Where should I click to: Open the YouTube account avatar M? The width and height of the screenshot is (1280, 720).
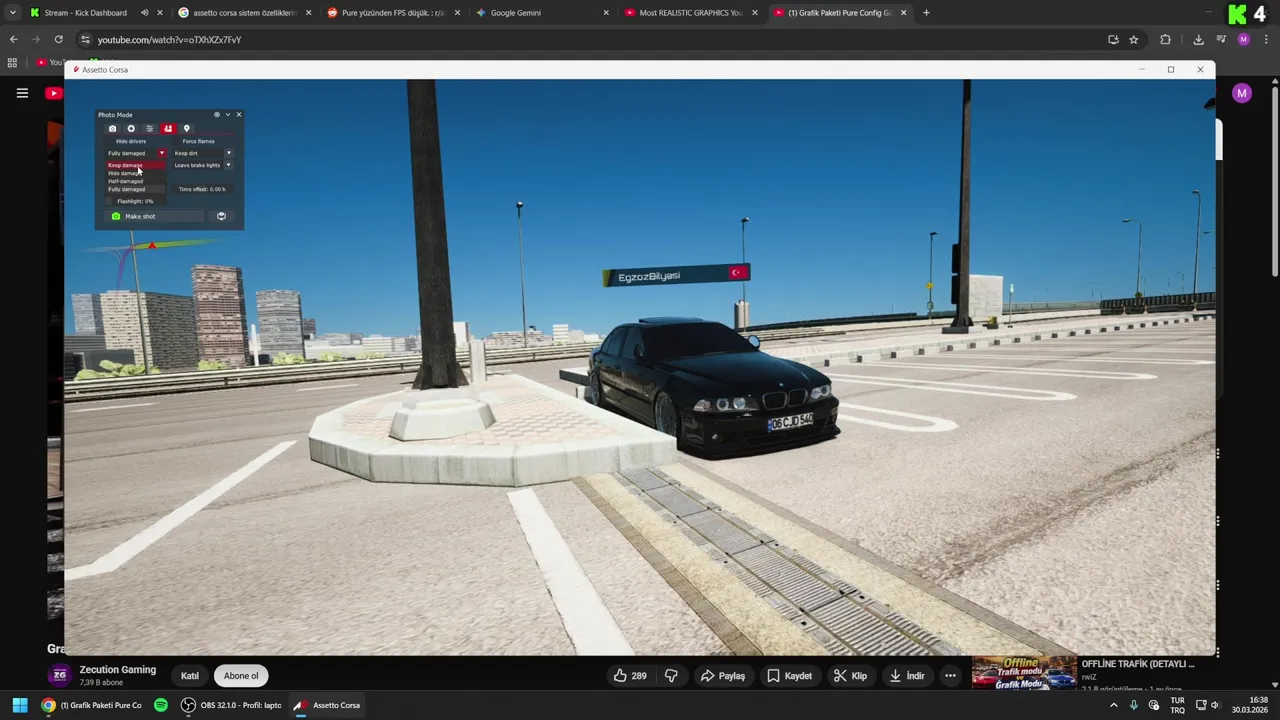1242,93
